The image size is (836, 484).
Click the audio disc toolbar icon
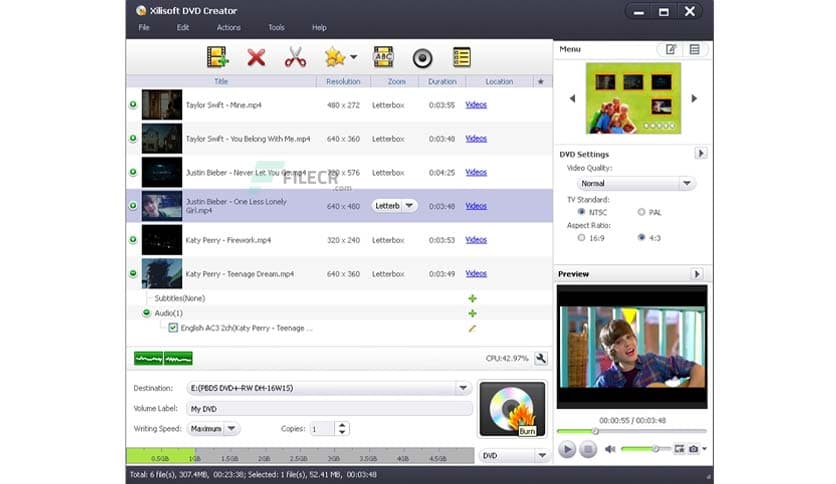pos(422,58)
